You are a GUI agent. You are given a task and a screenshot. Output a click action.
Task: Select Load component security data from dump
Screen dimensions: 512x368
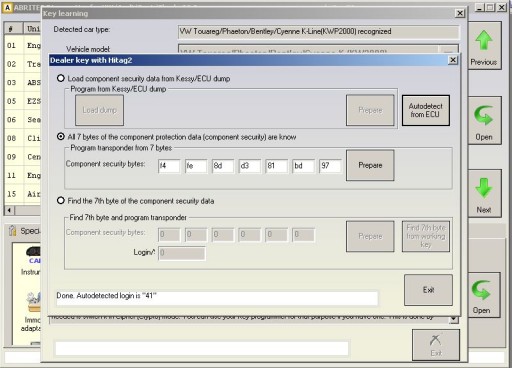click(x=60, y=78)
